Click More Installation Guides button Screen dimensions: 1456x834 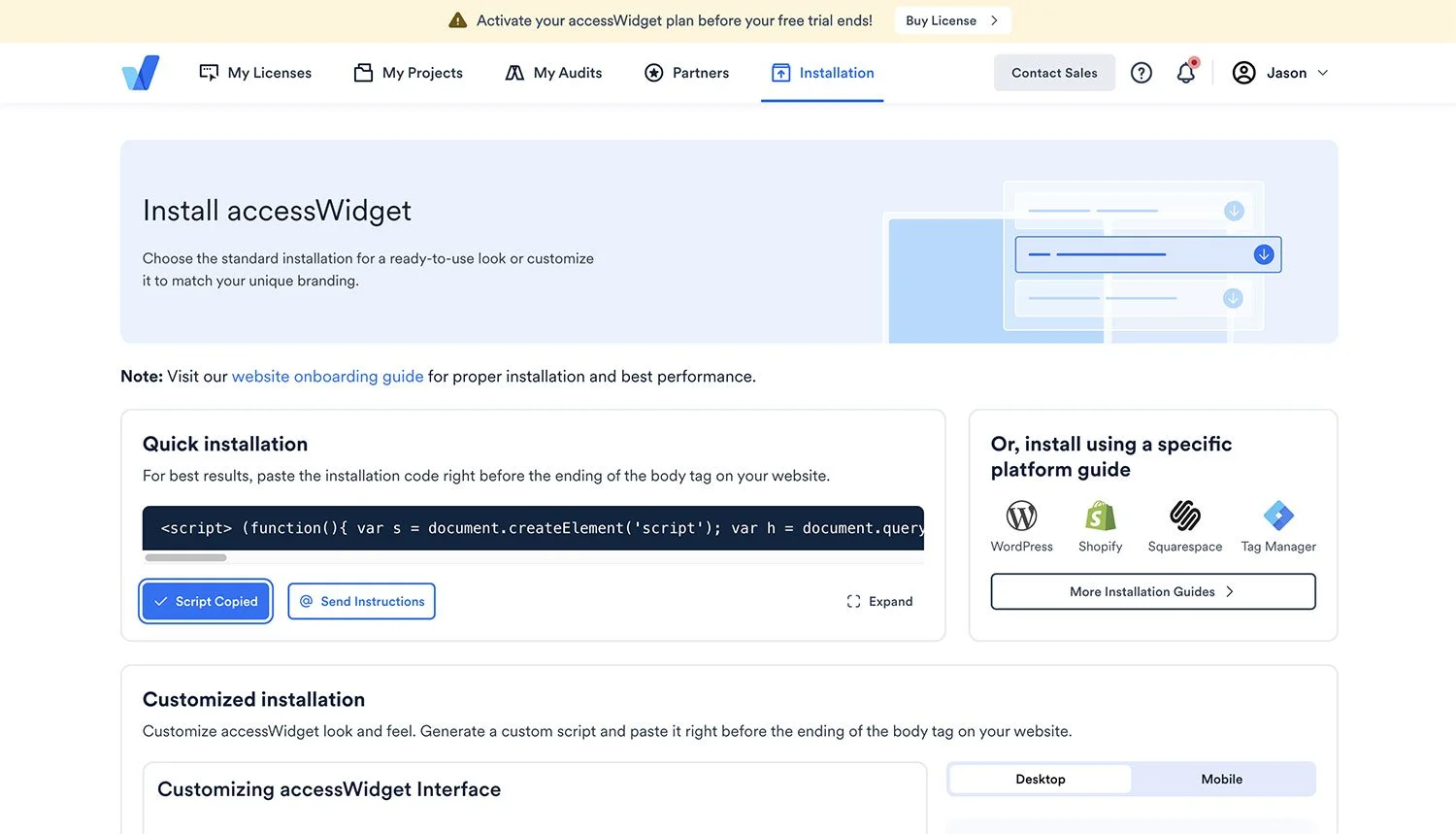1153,591
